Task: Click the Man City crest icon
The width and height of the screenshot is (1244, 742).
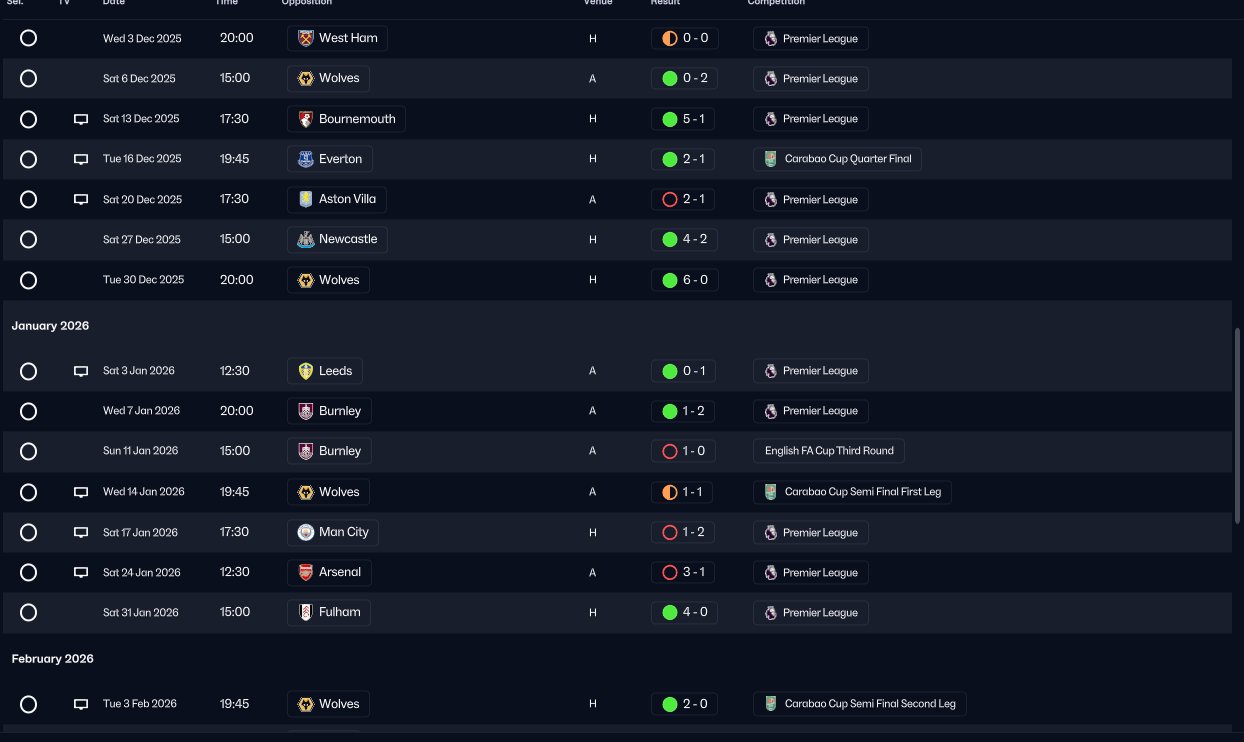Action: point(306,532)
